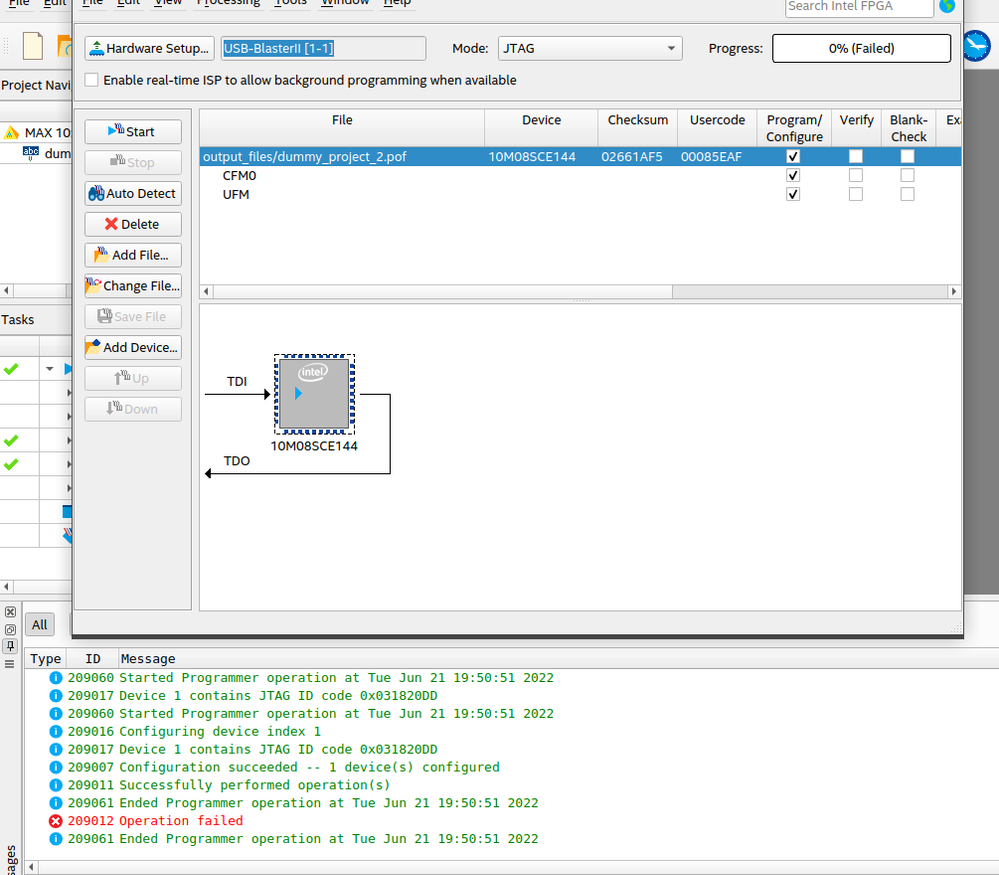Enable the real-time ISP checkbox
The image size is (999, 875).
pyautogui.click(x=92, y=80)
